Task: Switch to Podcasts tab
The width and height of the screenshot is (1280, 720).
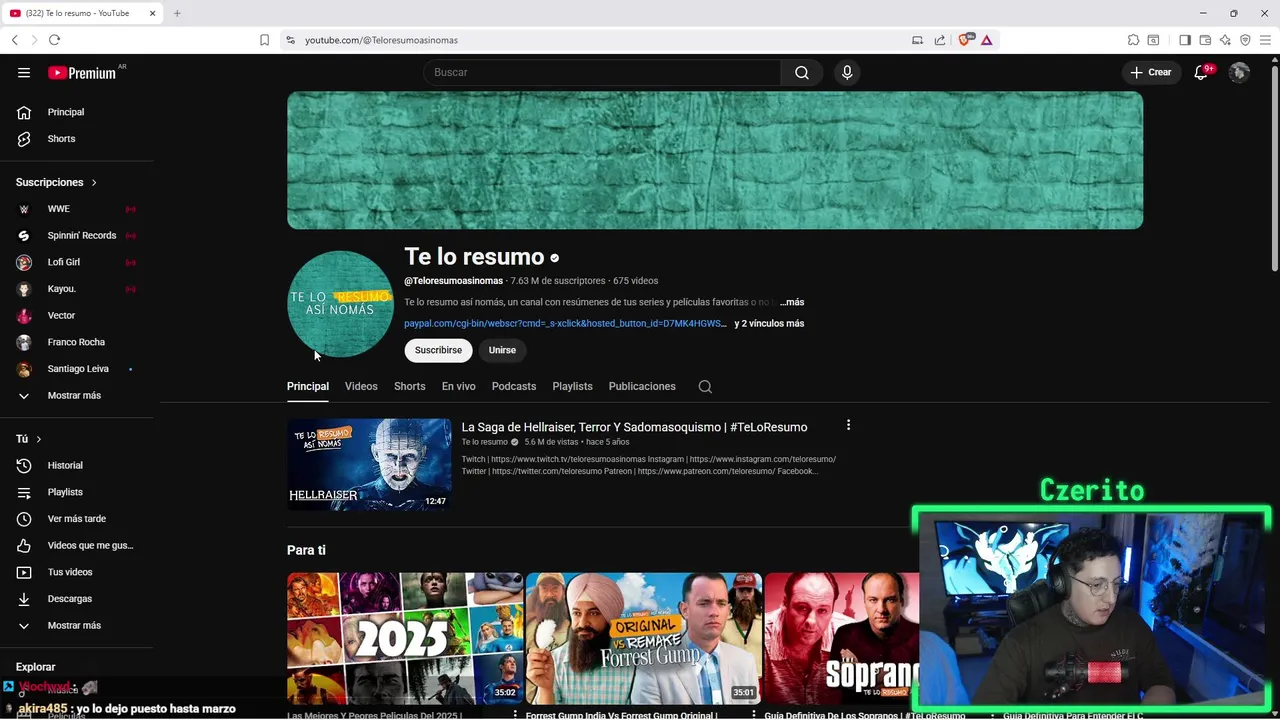Action: (x=514, y=386)
